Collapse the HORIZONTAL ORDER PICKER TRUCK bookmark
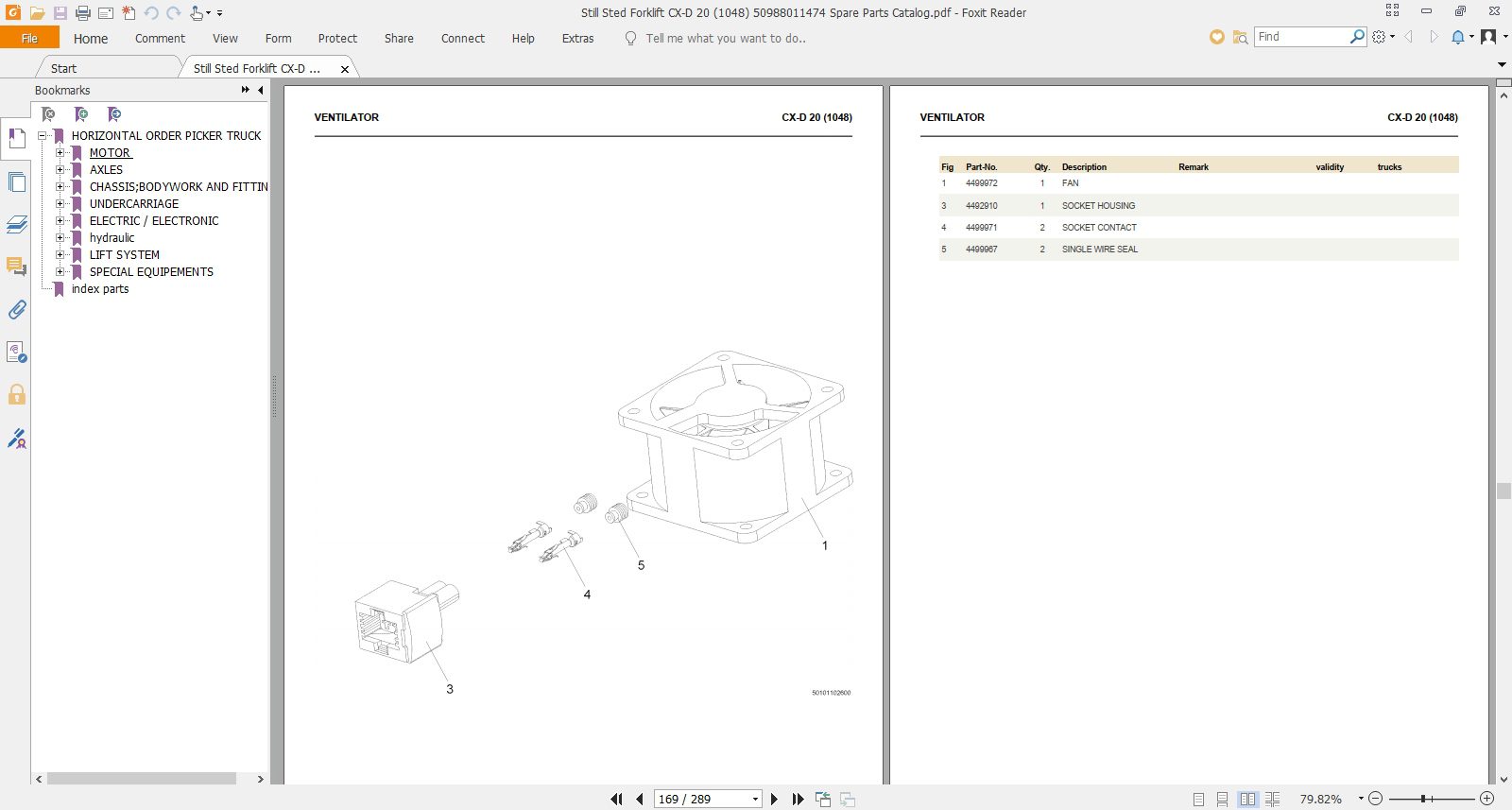This screenshot has height=810, width=1512. [x=43, y=136]
